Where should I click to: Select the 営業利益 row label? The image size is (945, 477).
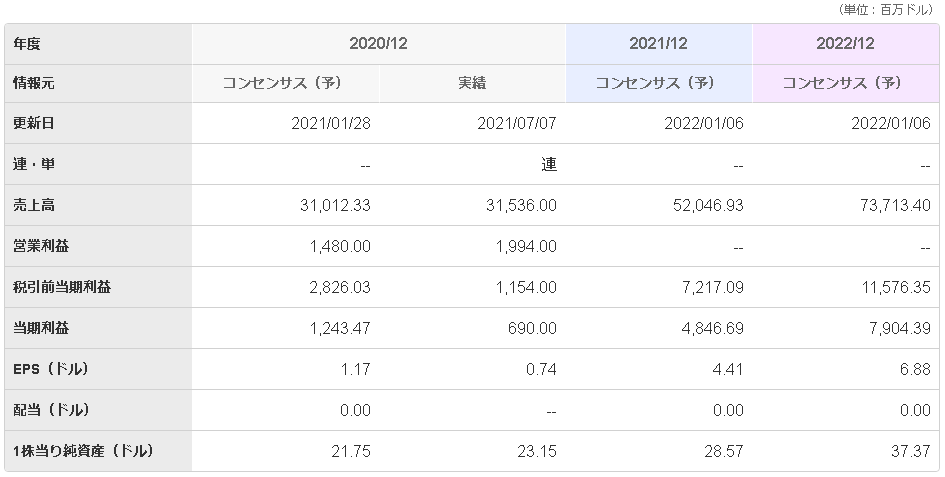[42, 246]
